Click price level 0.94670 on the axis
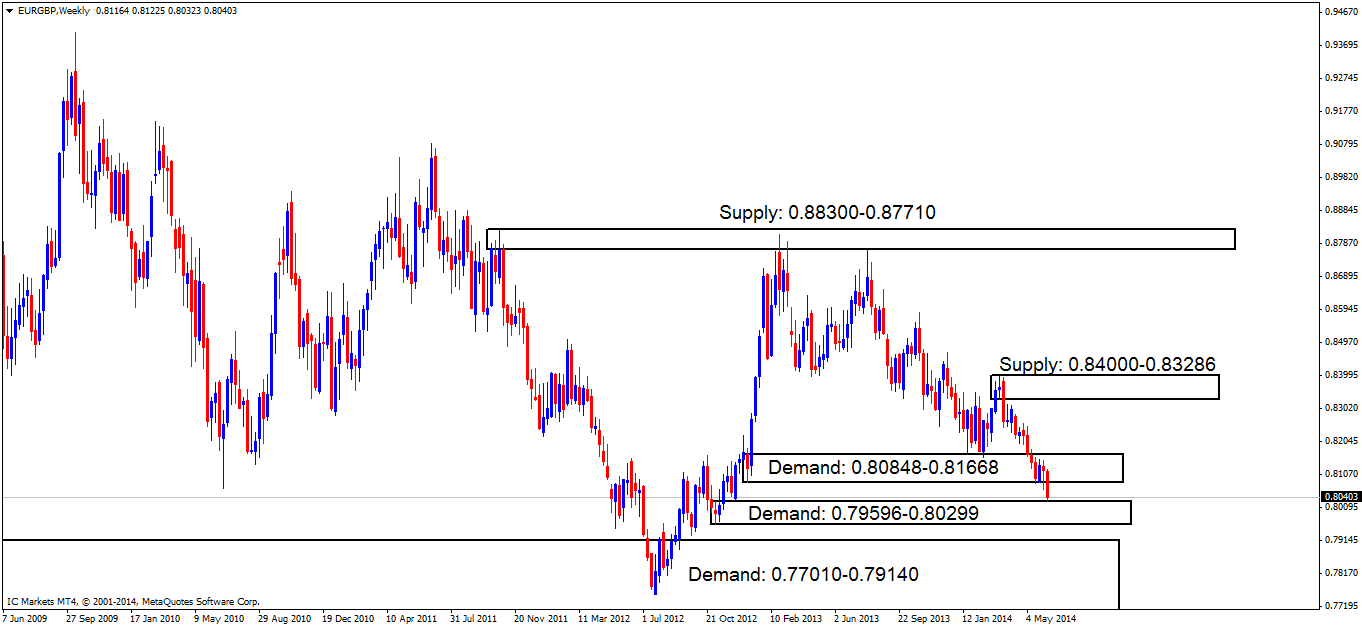Viewport: 1362px width, 627px height. pos(1341,12)
